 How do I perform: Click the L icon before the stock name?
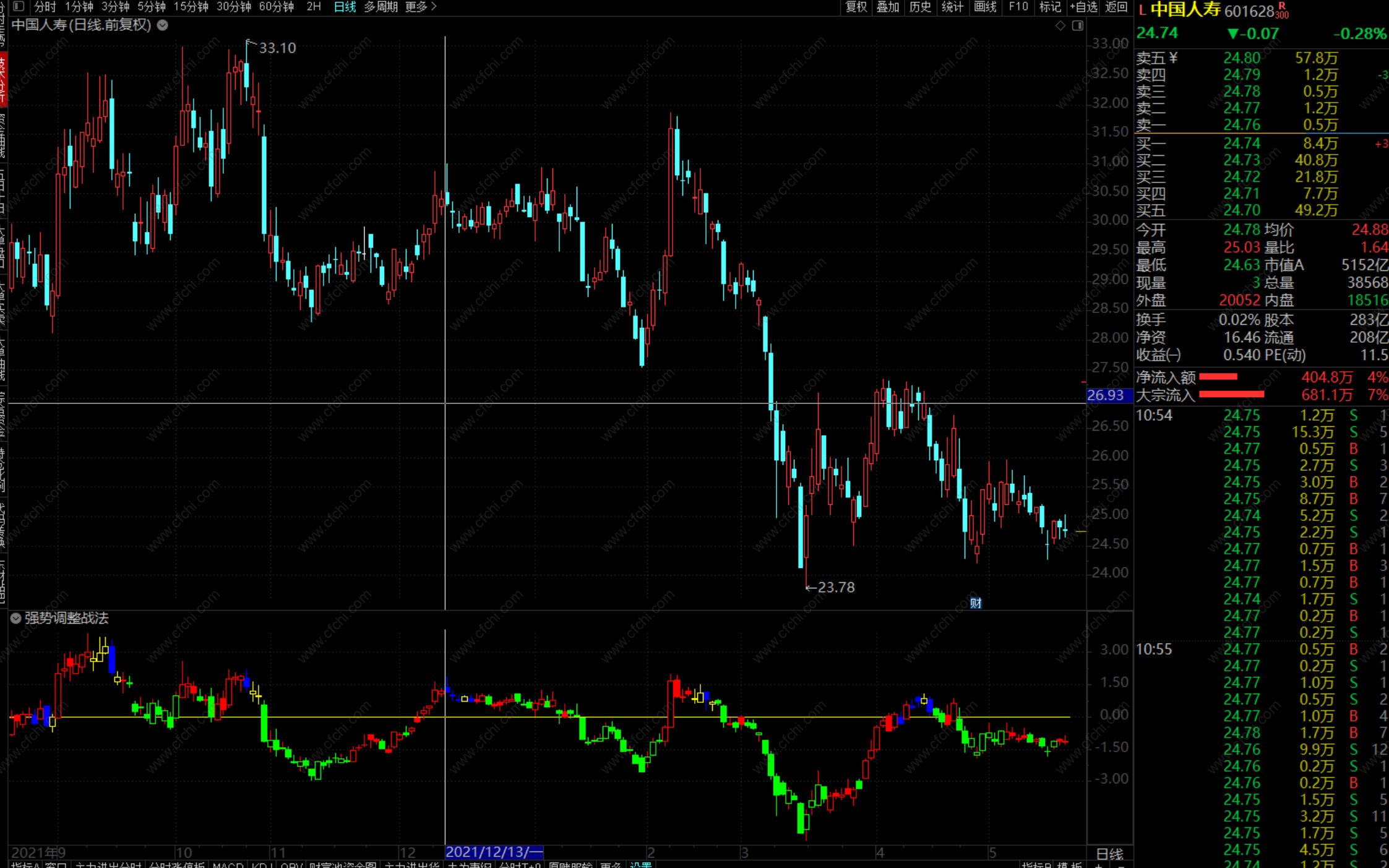[x=1142, y=11]
